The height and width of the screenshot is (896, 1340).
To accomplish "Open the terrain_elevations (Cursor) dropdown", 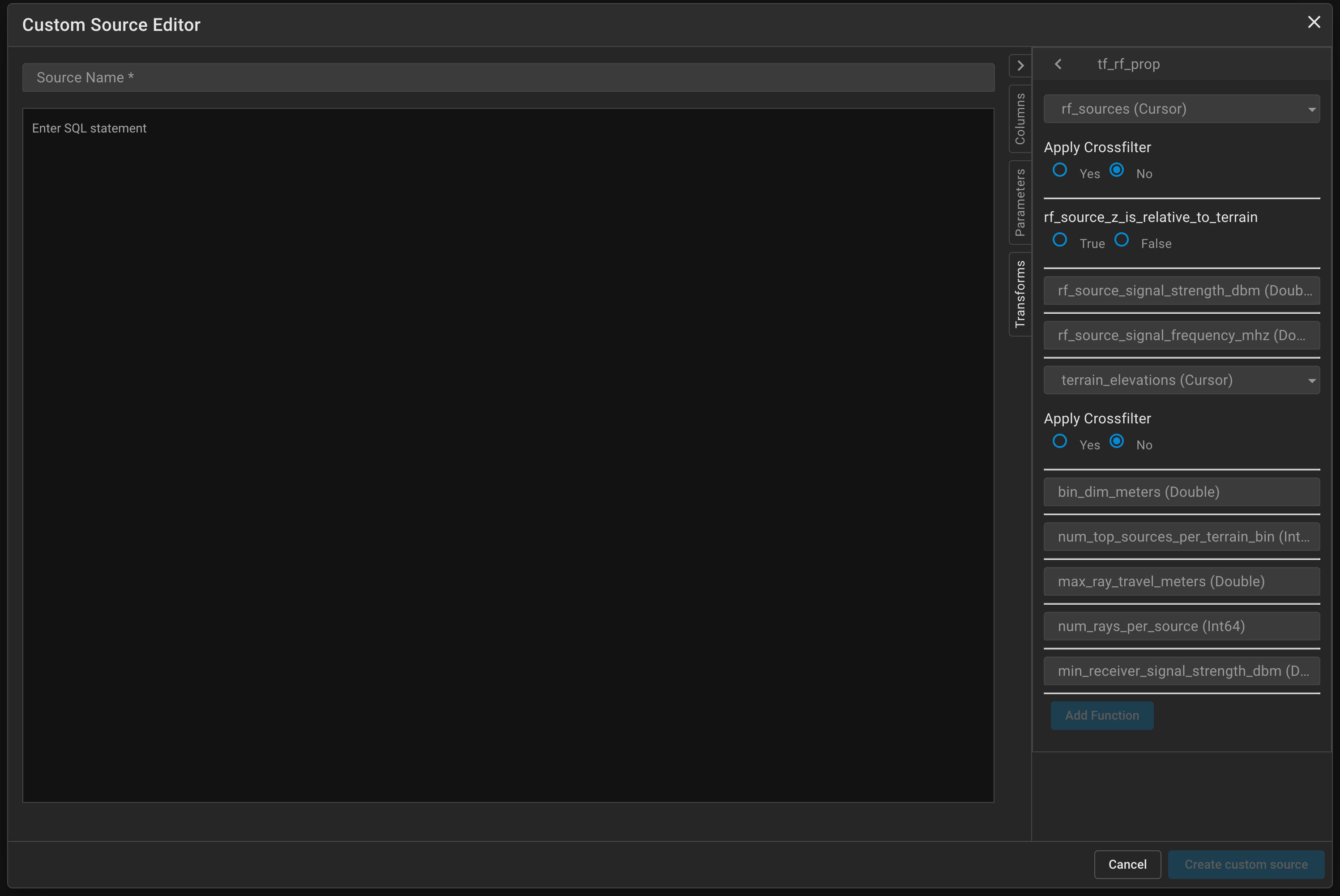I will [1181, 380].
